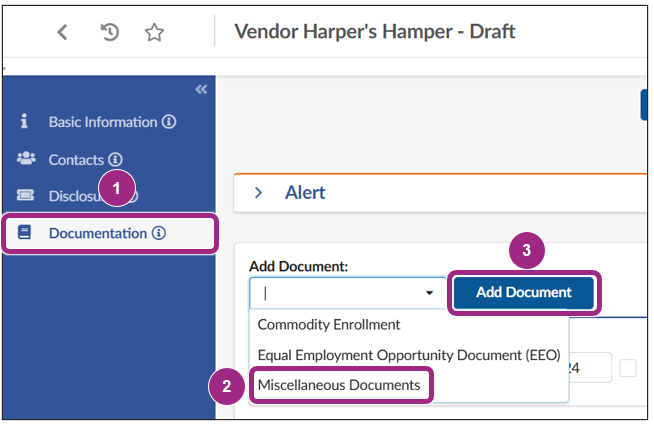
Task: Go to Contacts sidebar section
Action: [x=76, y=159]
